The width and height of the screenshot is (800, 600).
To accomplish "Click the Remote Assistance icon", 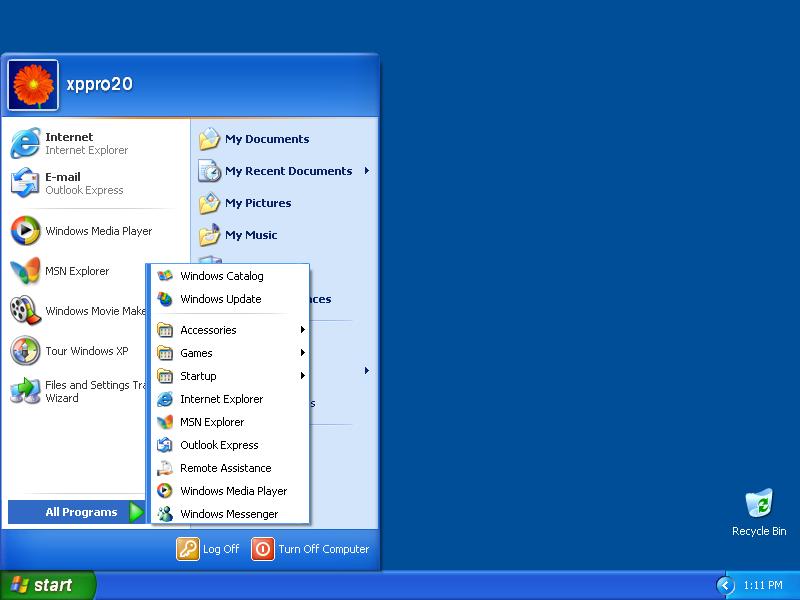I will click(x=165, y=468).
